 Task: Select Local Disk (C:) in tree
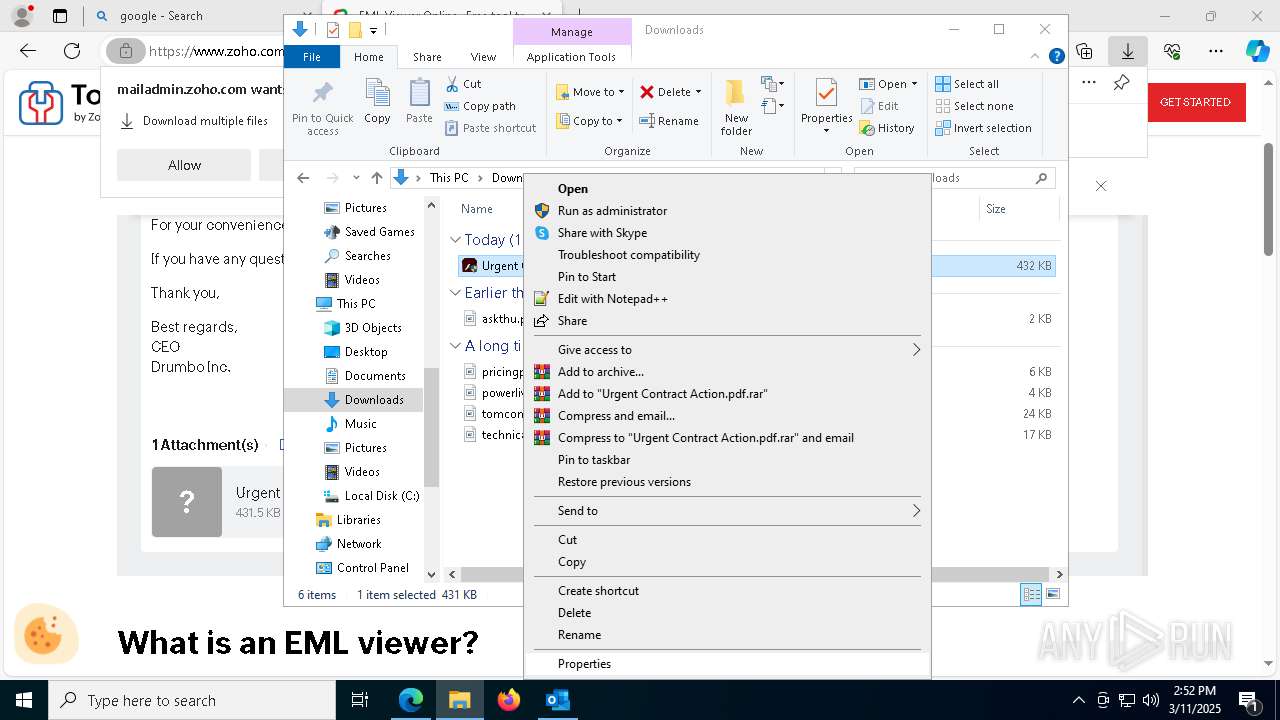(370, 496)
